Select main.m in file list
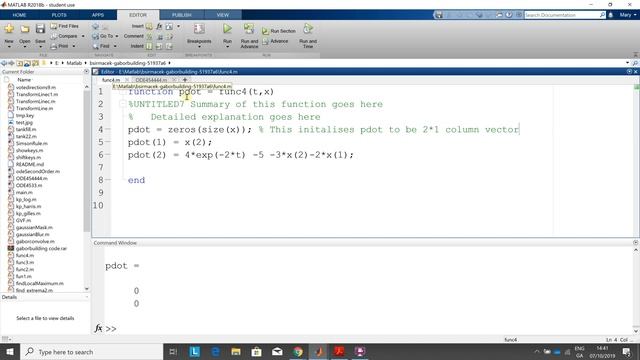 [24, 192]
